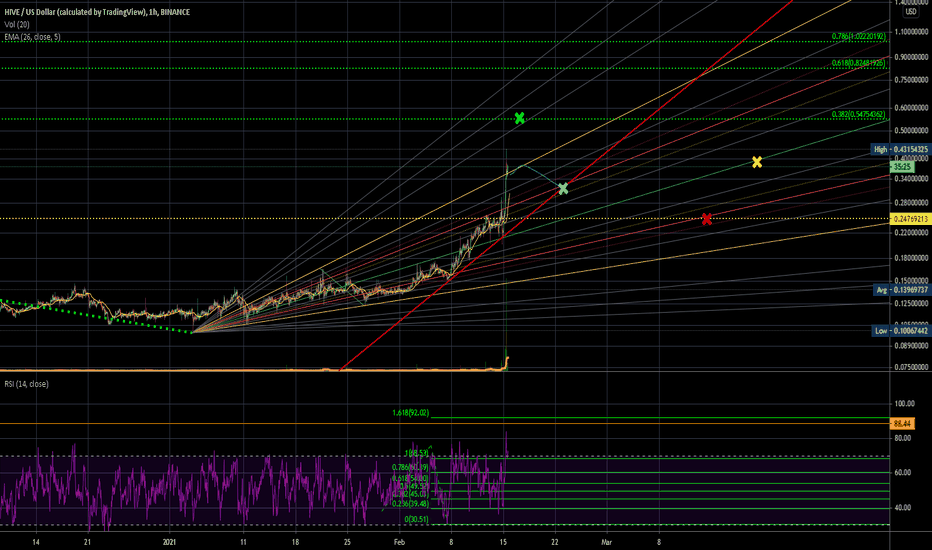
Task: Click the 22 date label on time axis
Action: coord(555,542)
